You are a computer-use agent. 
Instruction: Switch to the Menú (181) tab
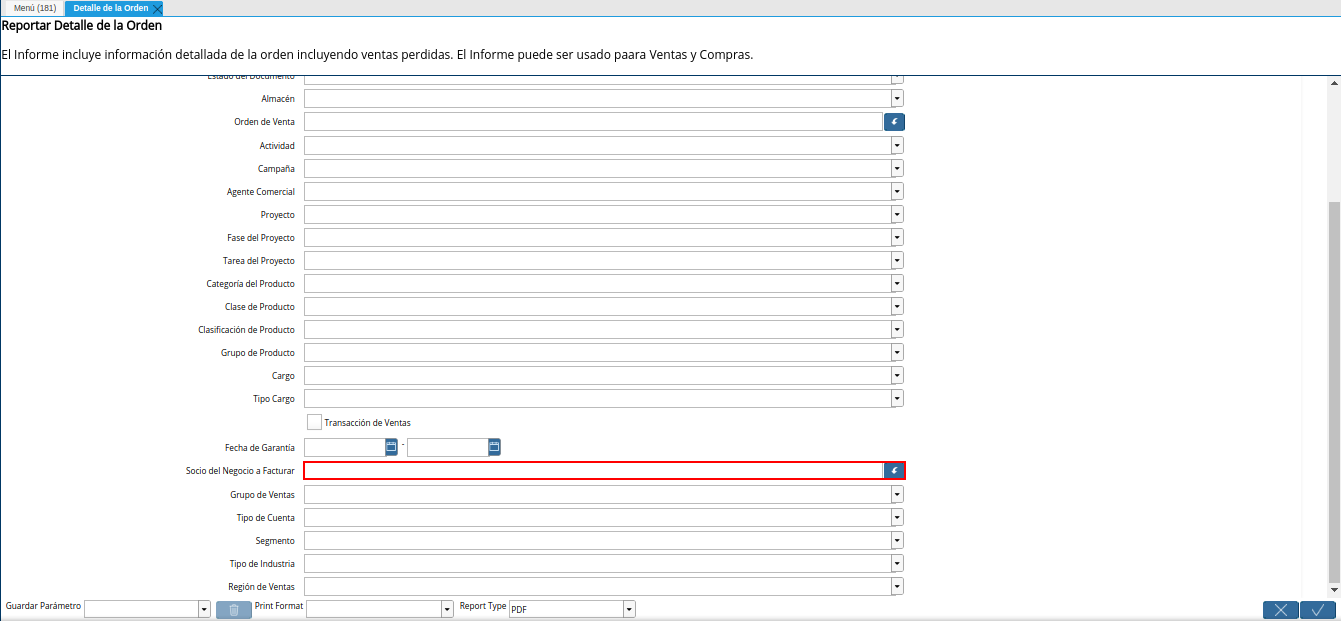tap(35, 8)
